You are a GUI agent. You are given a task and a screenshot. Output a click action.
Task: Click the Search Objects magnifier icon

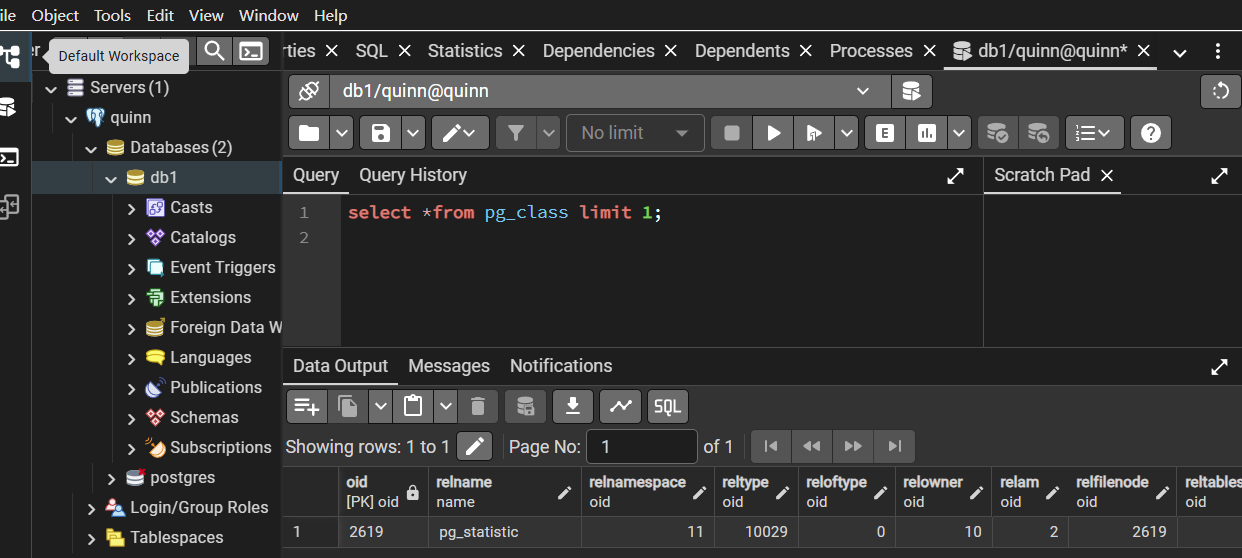point(214,51)
